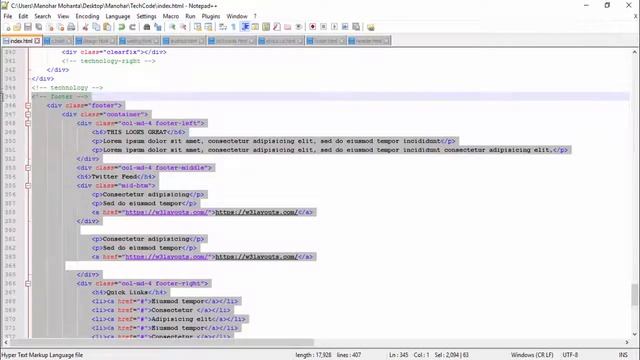The height and width of the screenshot is (360, 640).
Task: Toggle synchronized horizontal scrolling
Action: coord(208,27)
